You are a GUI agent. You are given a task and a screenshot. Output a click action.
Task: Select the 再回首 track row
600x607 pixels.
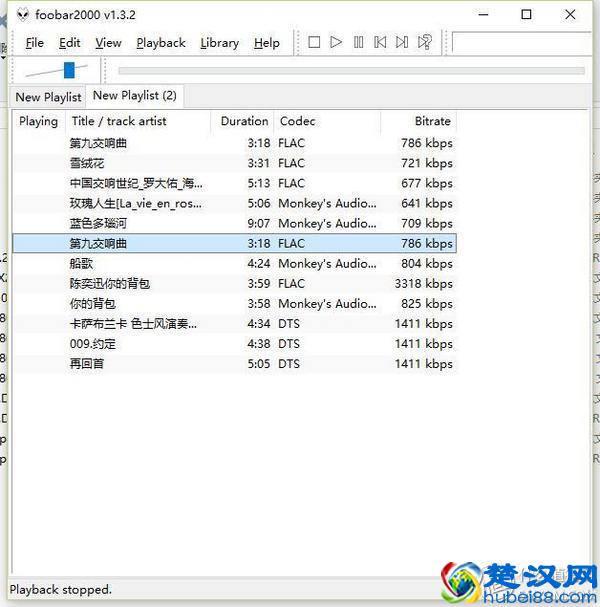click(x=235, y=364)
